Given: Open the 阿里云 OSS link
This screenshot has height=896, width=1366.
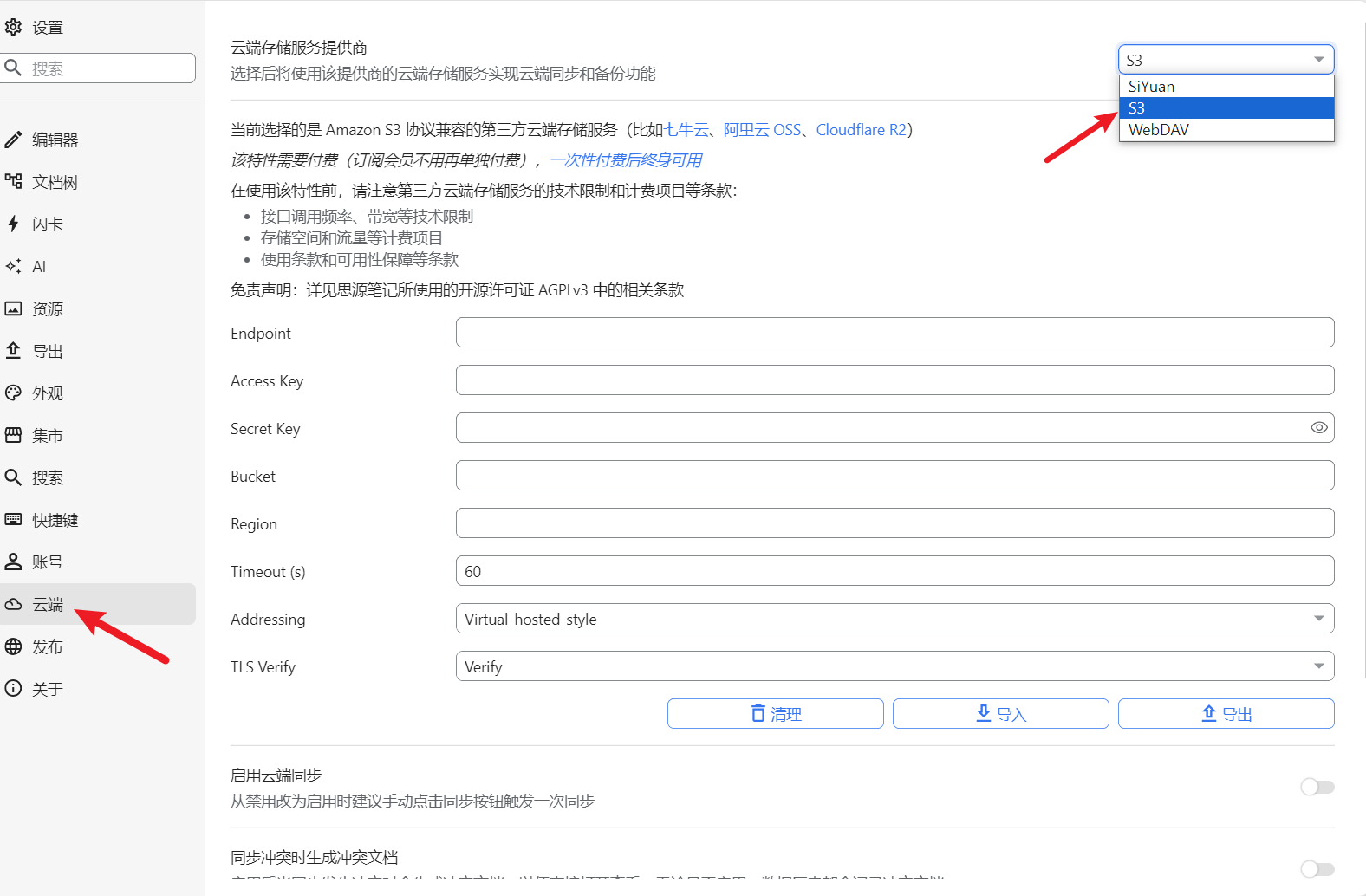Looking at the screenshot, I should (763, 130).
